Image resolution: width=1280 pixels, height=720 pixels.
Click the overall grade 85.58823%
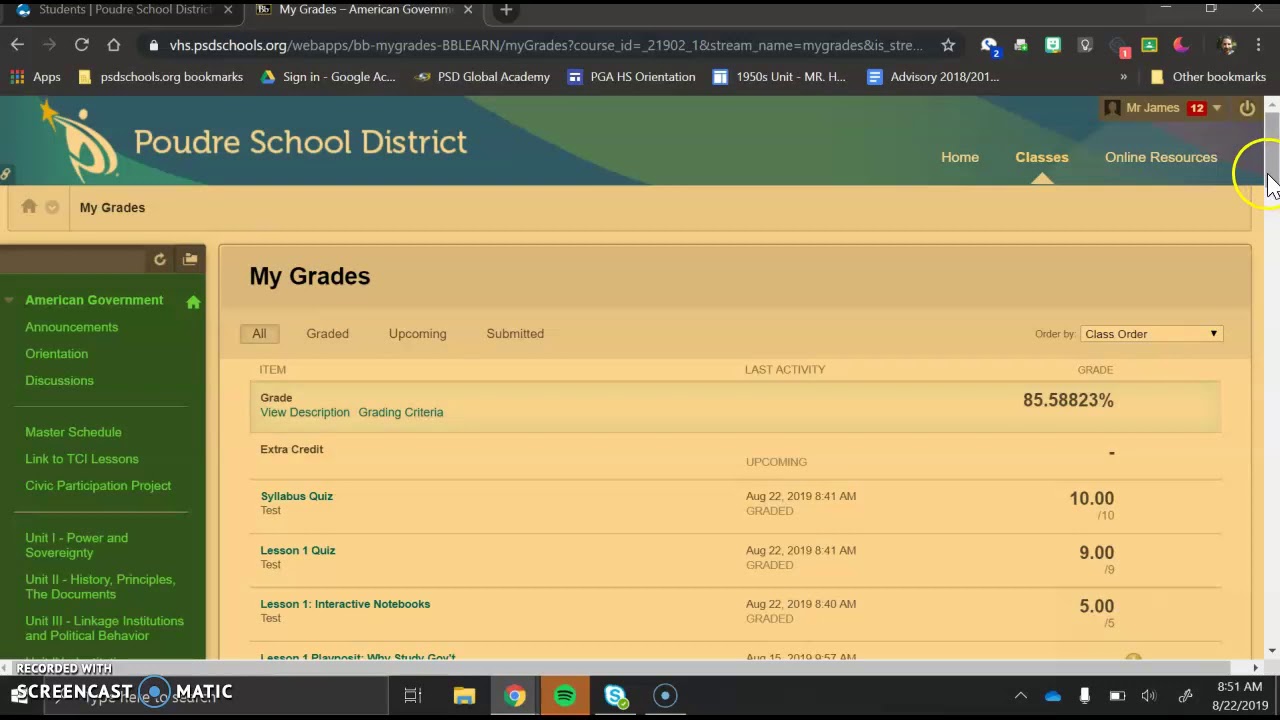1068,400
